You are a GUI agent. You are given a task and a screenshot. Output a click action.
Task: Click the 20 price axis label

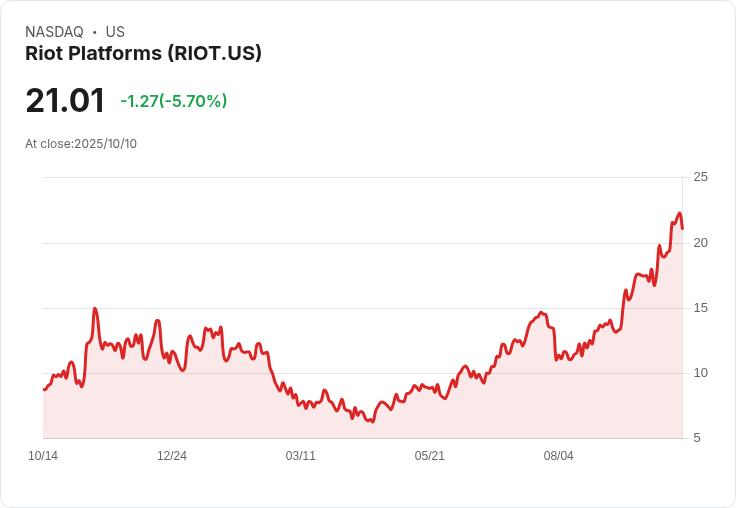[x=700, y=243]
